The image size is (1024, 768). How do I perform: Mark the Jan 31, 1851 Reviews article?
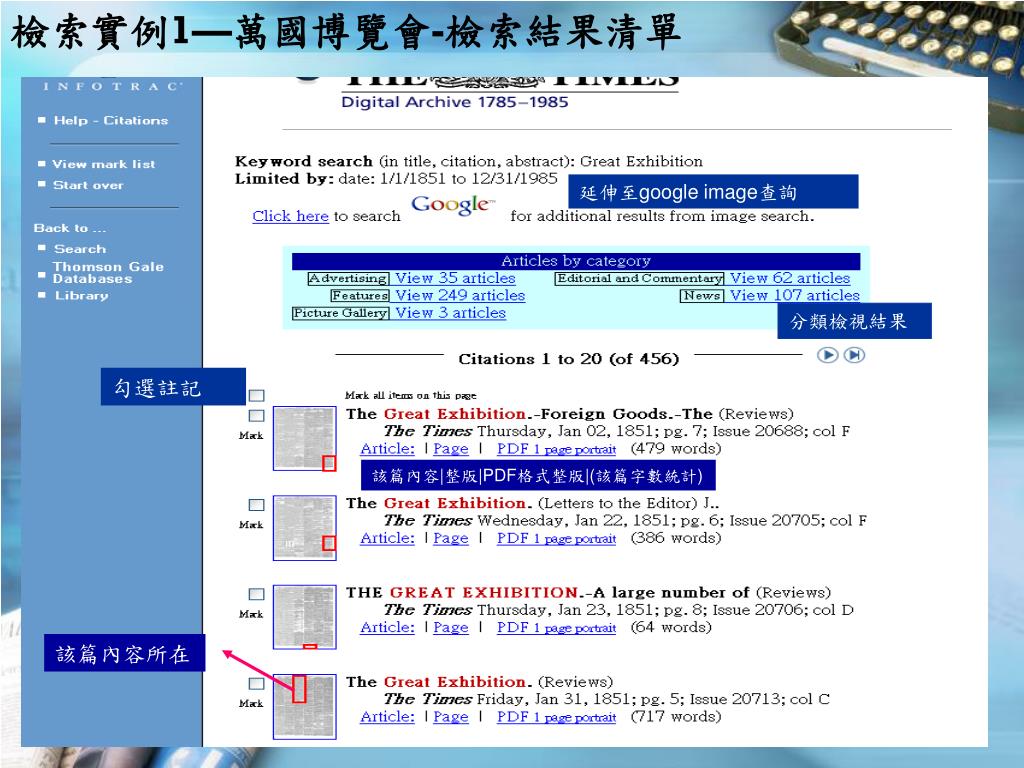[x=257, y=684]
